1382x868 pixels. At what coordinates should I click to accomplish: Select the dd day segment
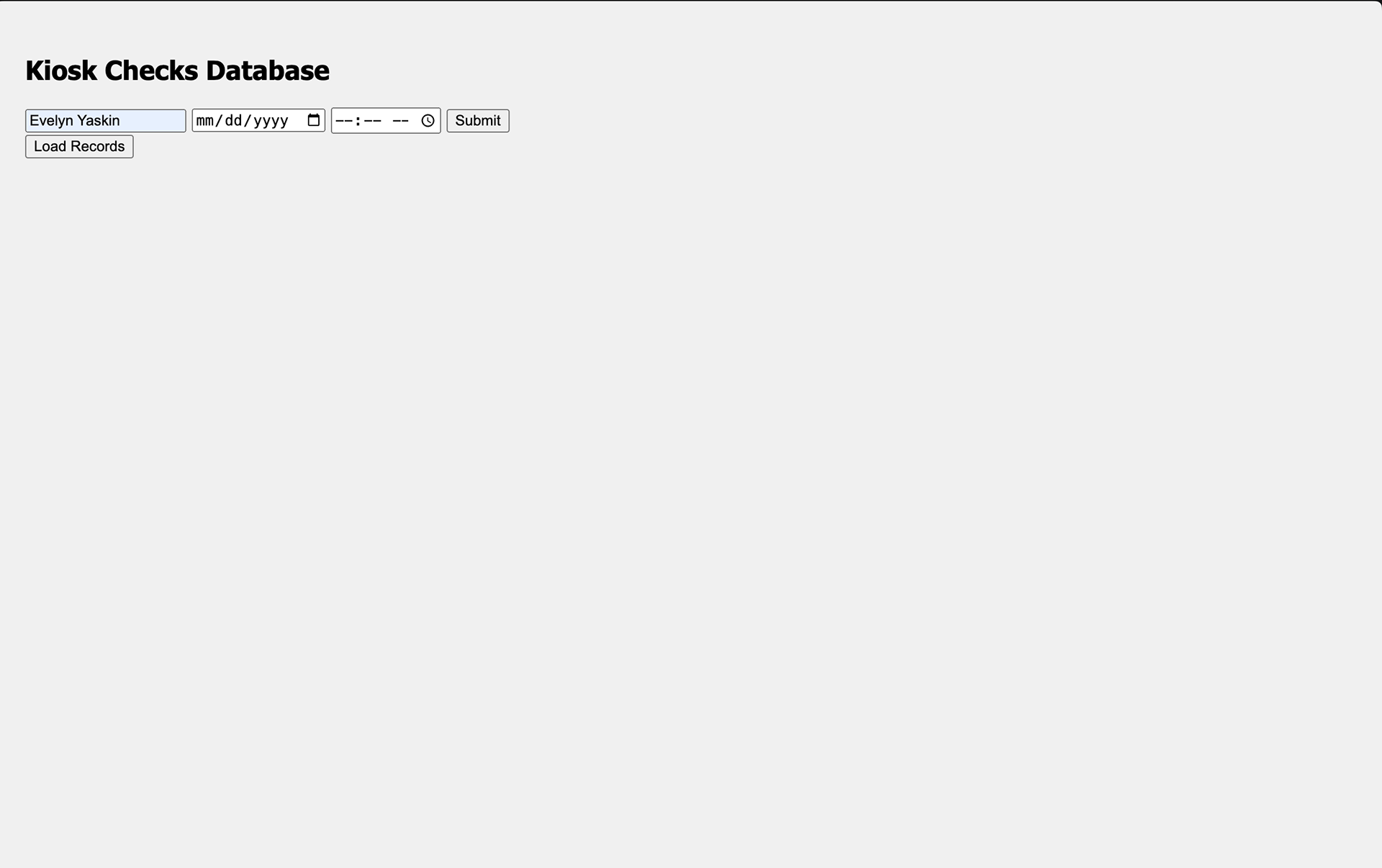(x=234, y=120)
